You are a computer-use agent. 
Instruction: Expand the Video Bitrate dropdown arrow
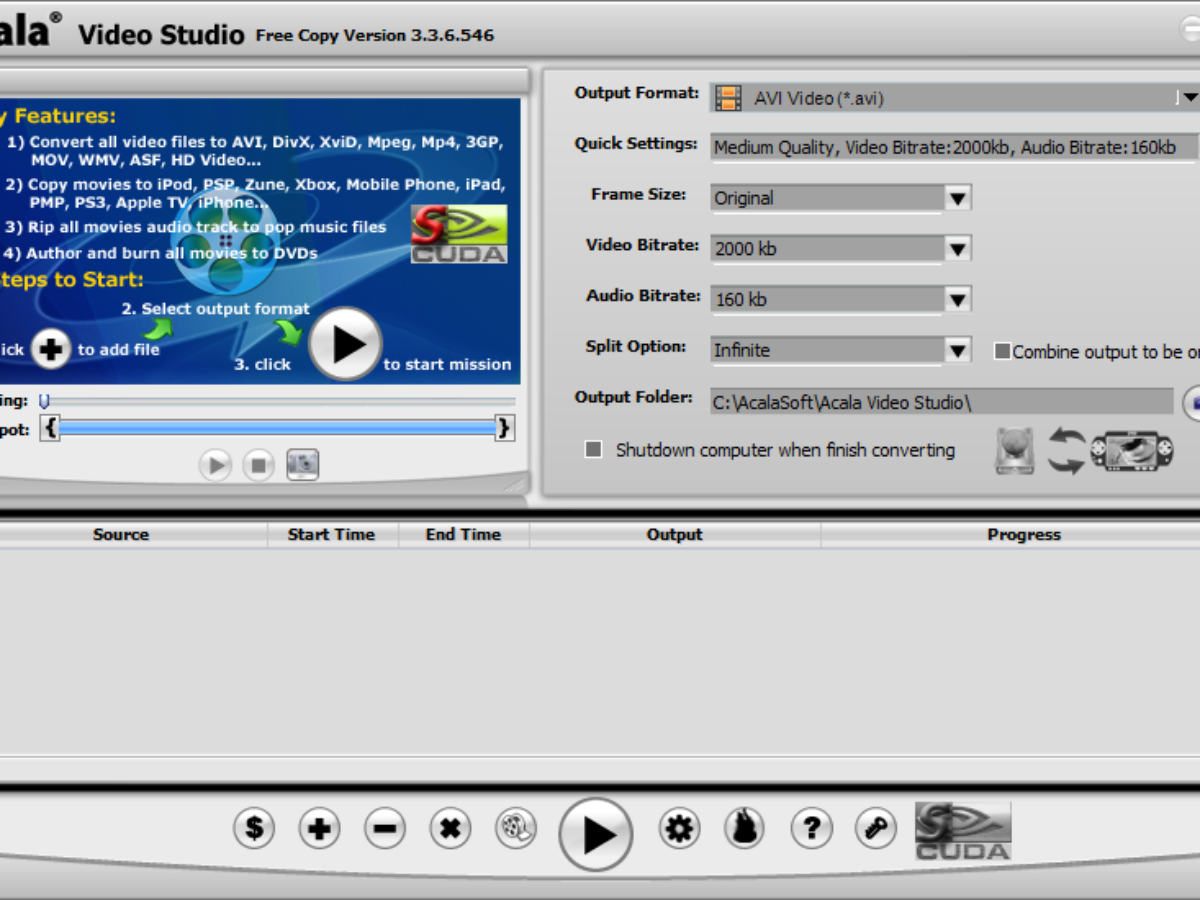pos(958,248)
